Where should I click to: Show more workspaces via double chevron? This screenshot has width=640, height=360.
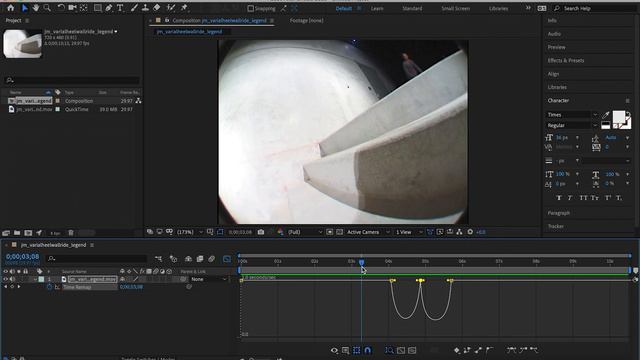pyautogui.click(x=528, y=8)
